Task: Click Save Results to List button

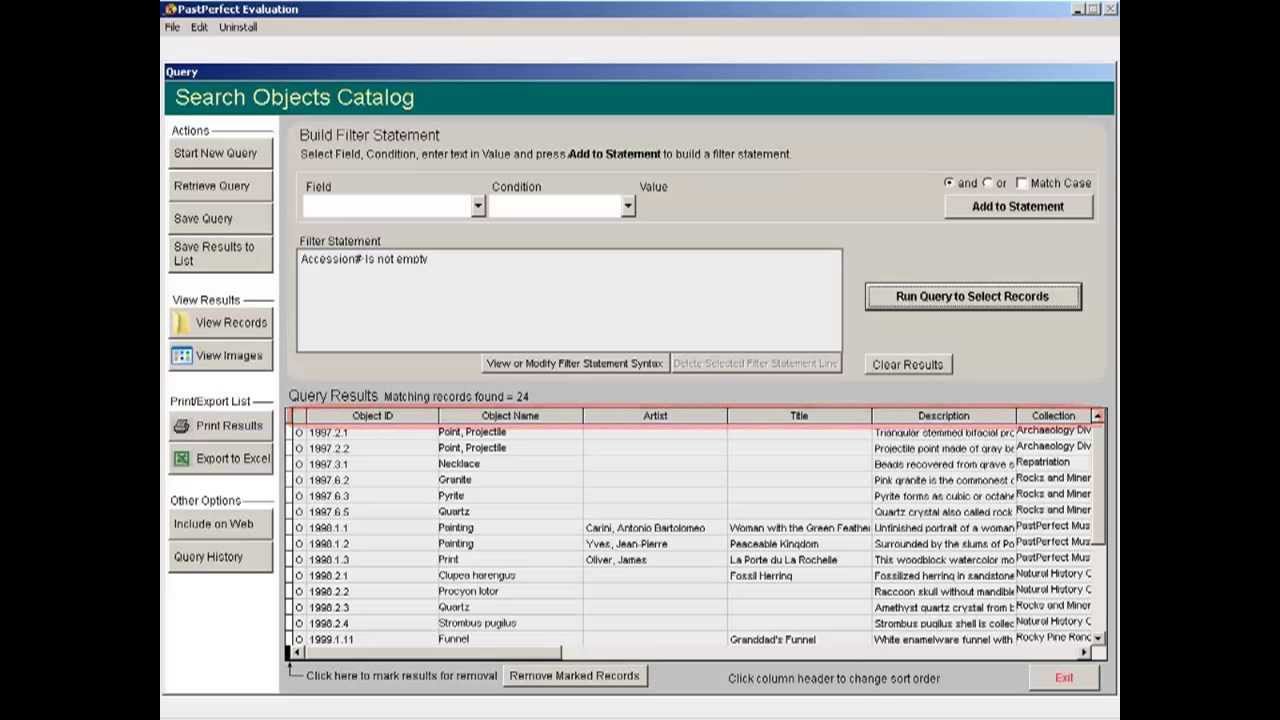Action: [220, 254]
